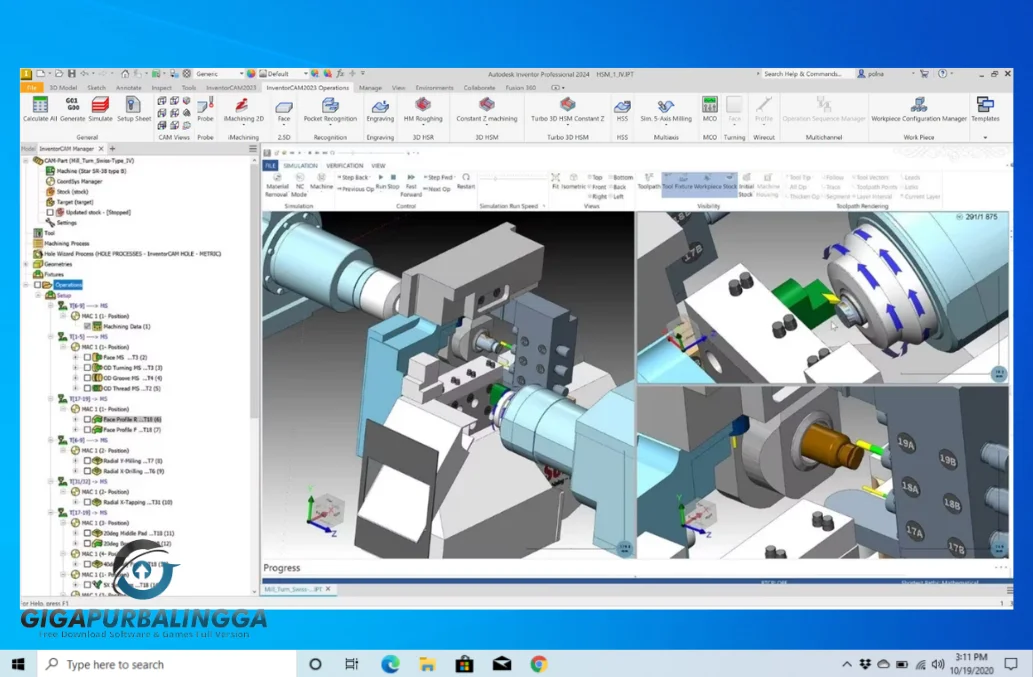Check the Face MS ...T3 (2) operation
Image resolution: width=1033 pixels, height=677 pixels.
[x=87, y=357]
